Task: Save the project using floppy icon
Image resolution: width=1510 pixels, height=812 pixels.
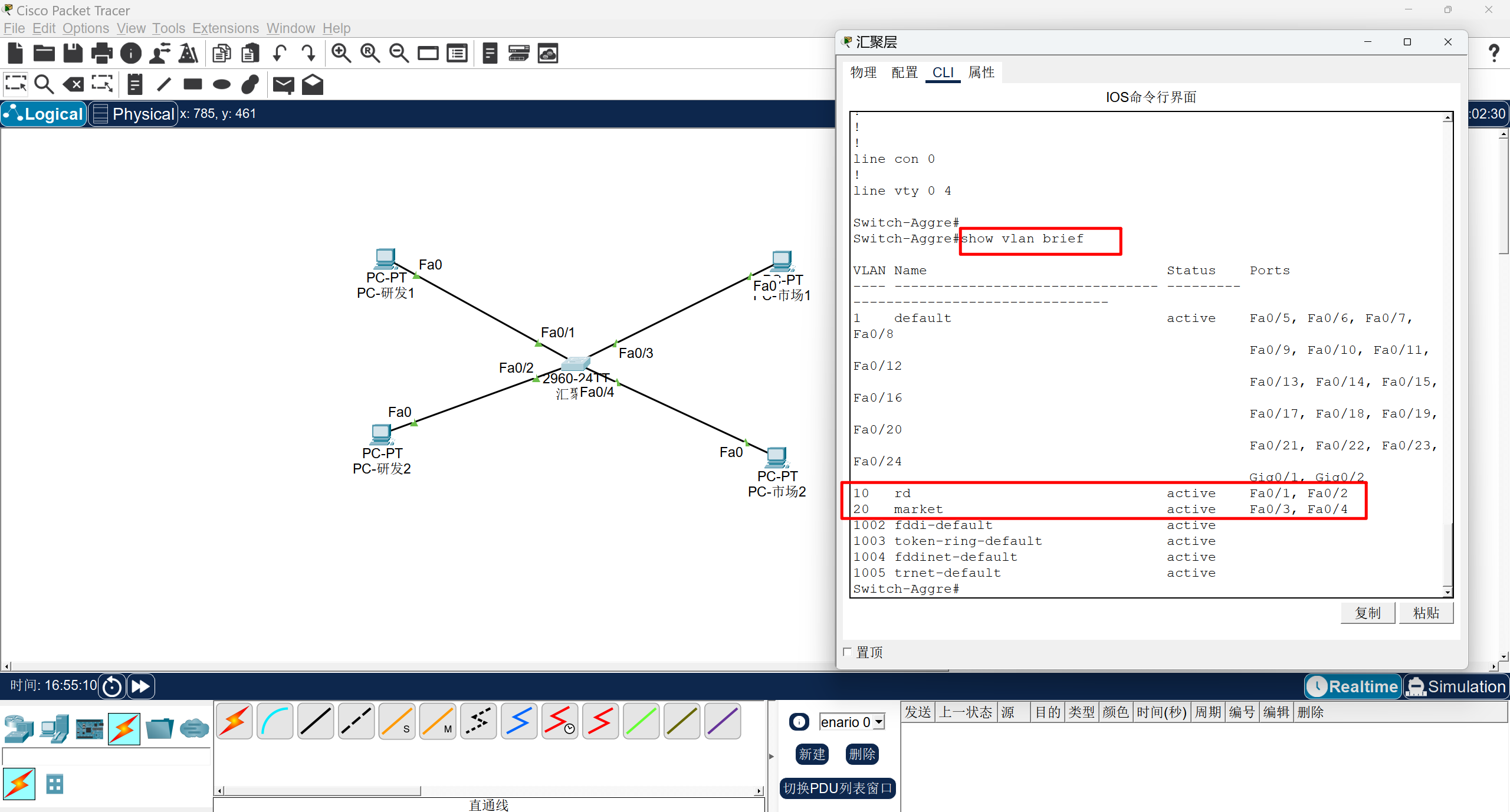Action: (73, 54)
